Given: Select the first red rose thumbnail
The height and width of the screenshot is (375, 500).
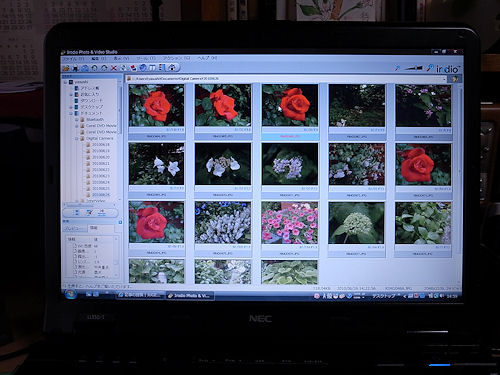Looking at the screenshot, I should click(x=156, y=105).
